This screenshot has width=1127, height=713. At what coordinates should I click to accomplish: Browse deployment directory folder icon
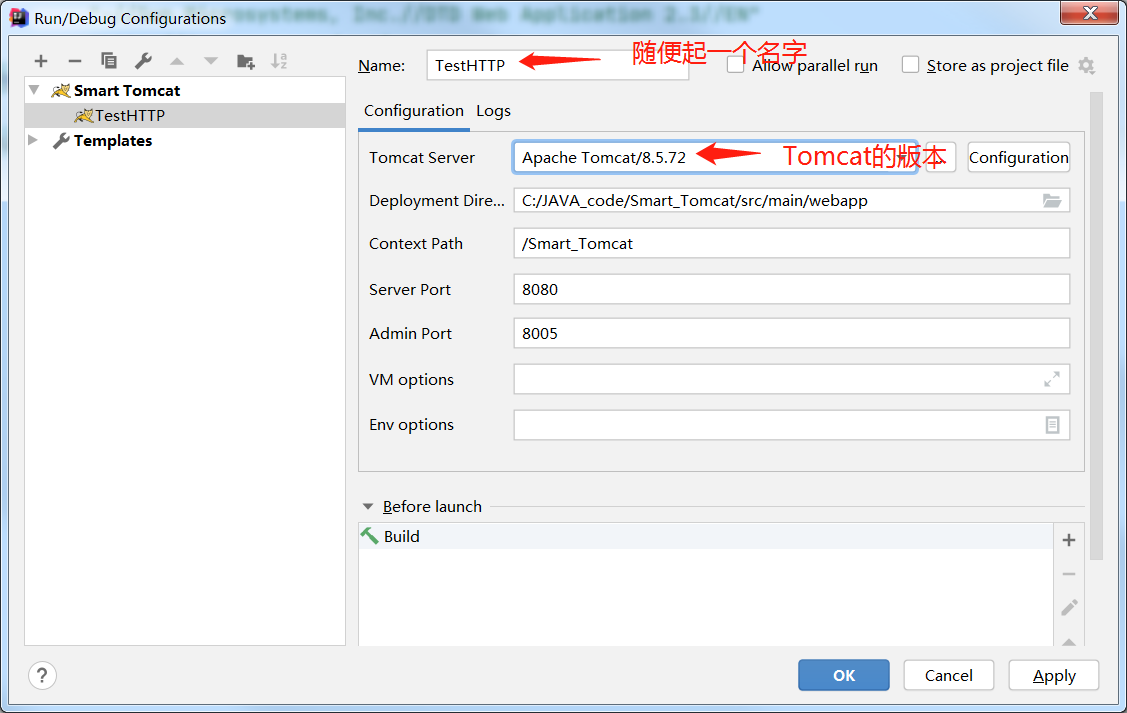(x=1052, y=201)
